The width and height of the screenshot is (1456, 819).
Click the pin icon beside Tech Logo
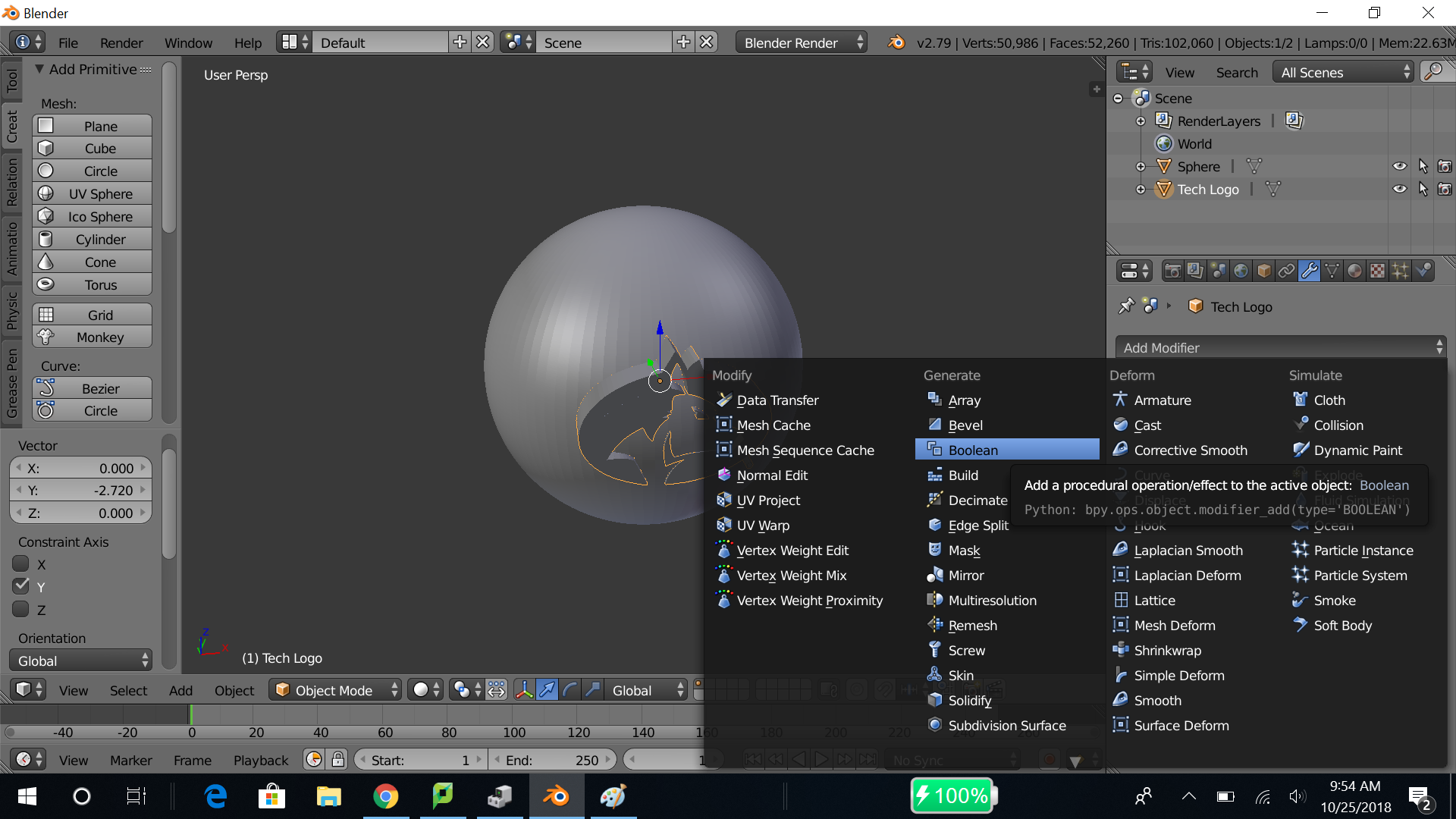(x=1126, y=306)
